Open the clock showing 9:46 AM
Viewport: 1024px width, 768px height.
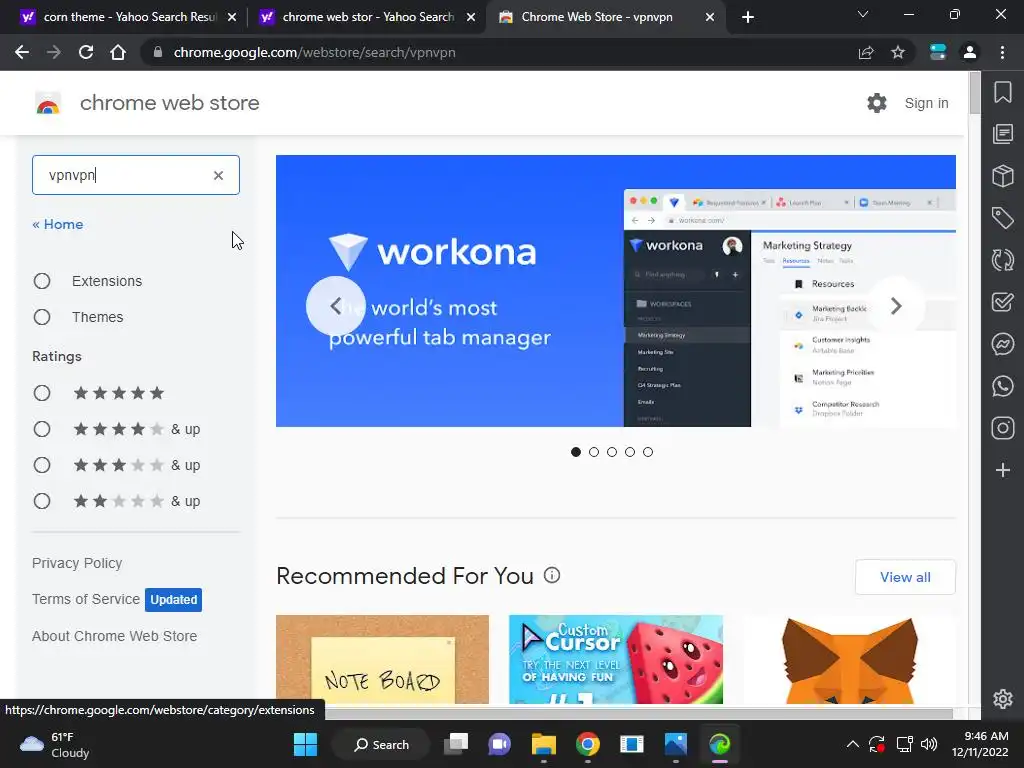980,744
